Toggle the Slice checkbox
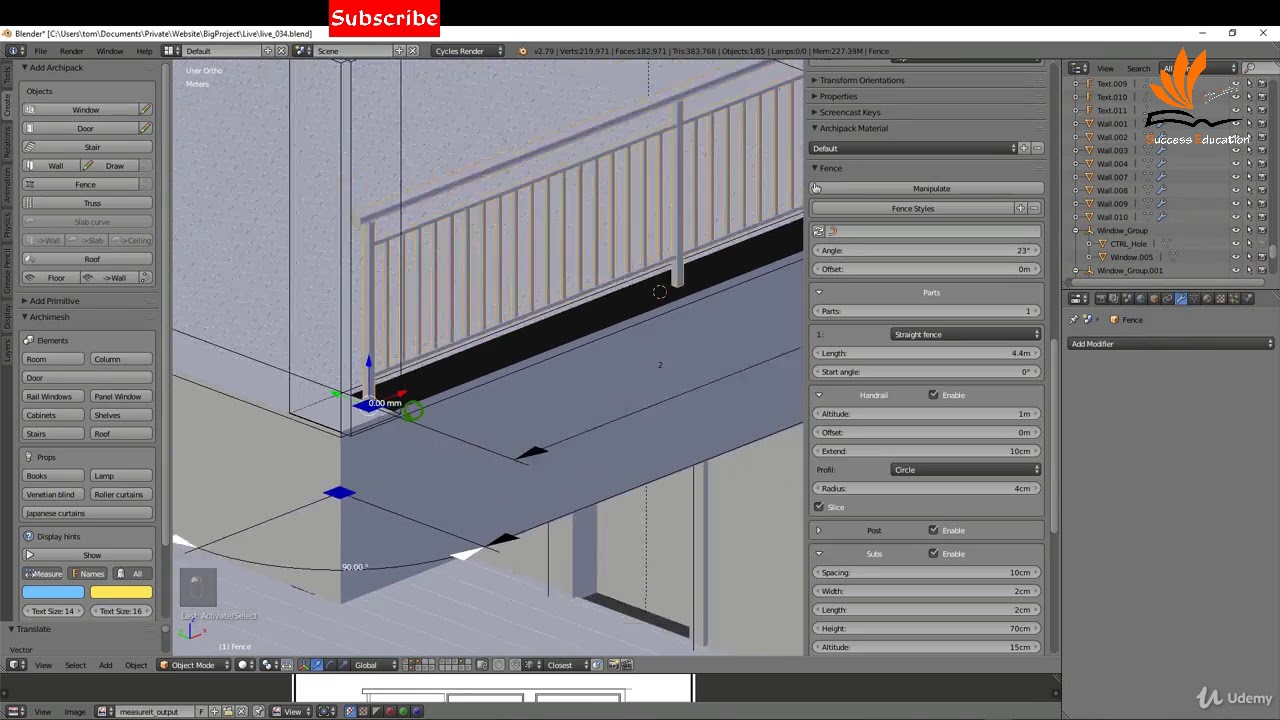 coord(819,507)
